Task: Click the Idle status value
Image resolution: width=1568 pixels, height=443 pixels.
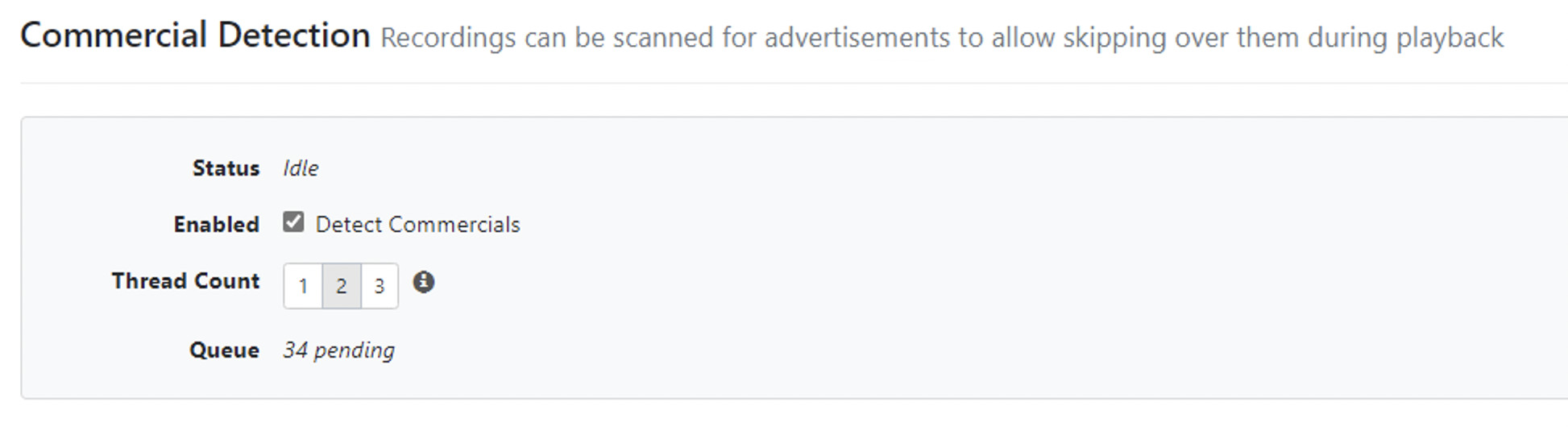Action: click(x=301, y=168)
